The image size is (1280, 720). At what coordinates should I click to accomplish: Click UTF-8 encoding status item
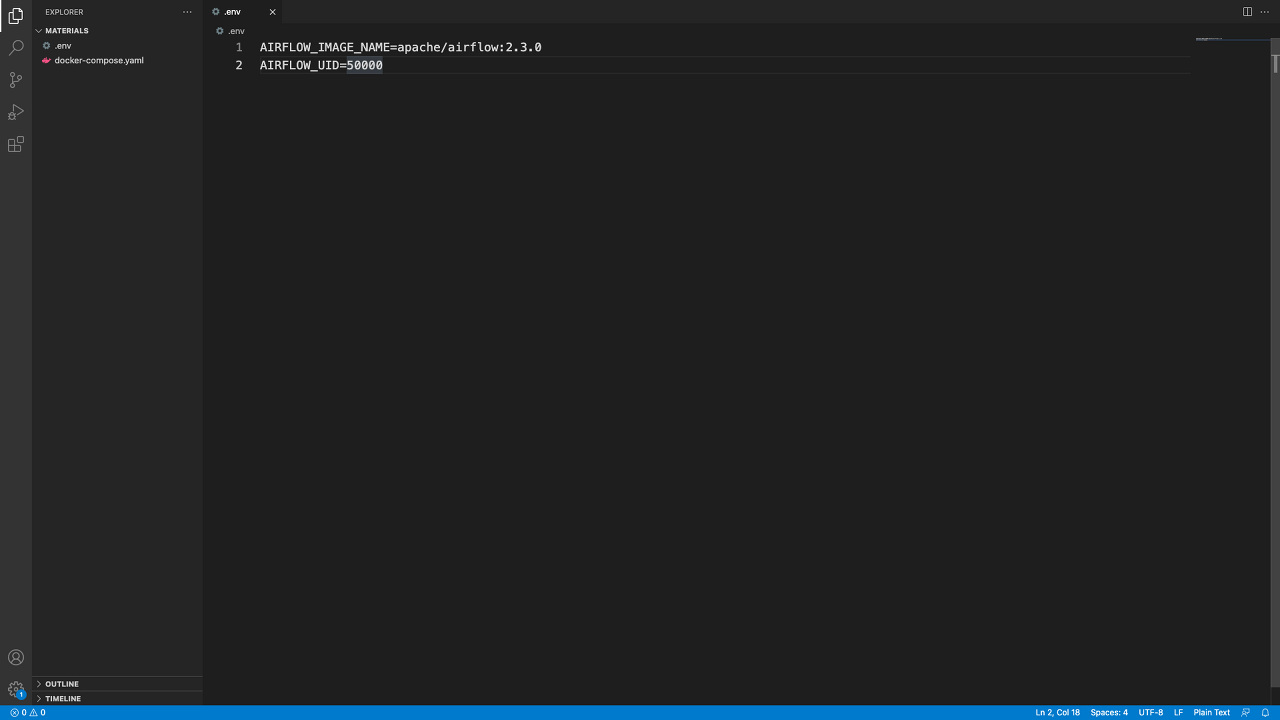1150,713
